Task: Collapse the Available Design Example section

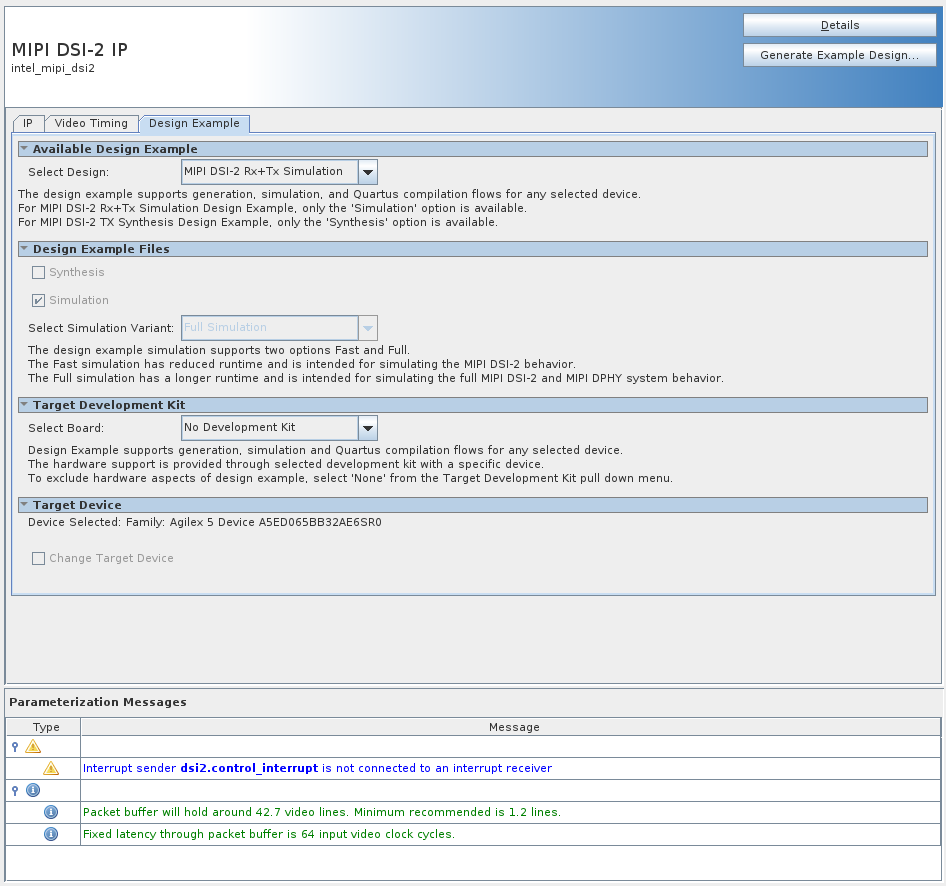Action: pos(24,148)
